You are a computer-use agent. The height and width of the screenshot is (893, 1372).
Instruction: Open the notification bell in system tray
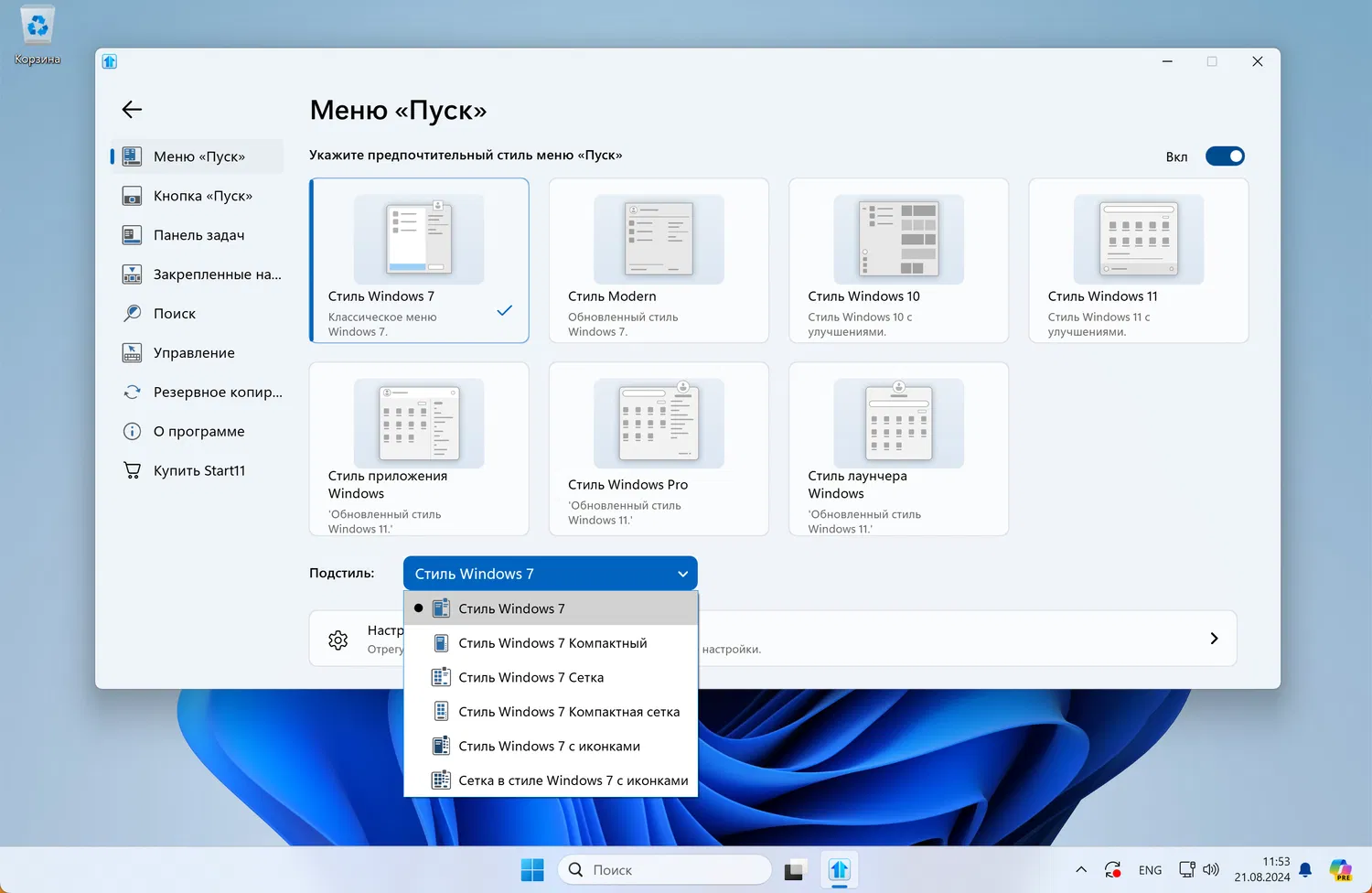click(x=1305, y=870)
